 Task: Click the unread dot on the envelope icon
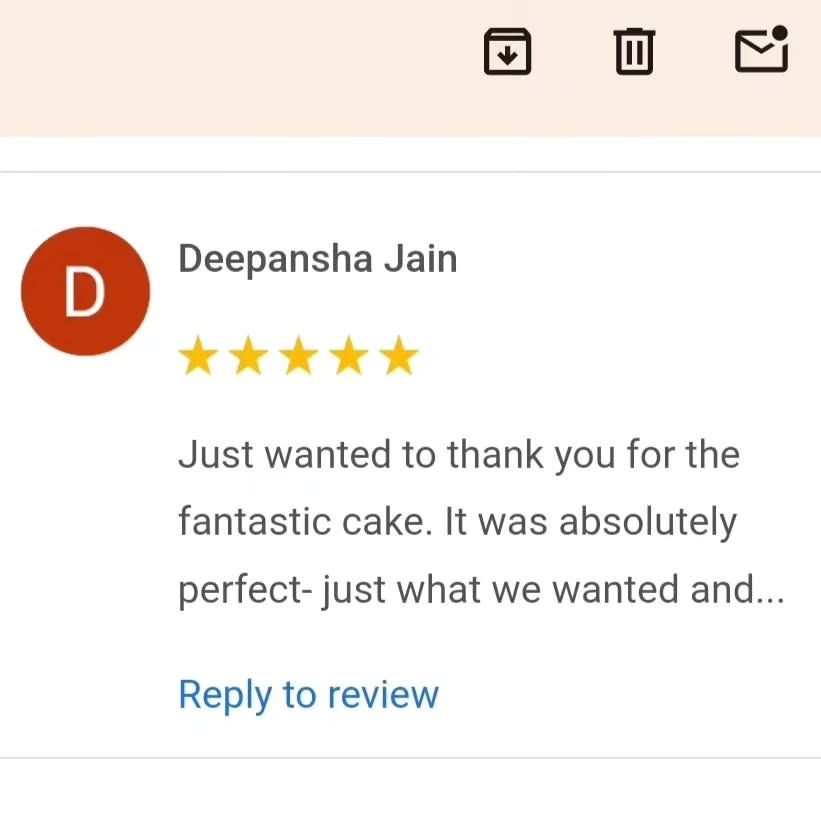[780, 32]
